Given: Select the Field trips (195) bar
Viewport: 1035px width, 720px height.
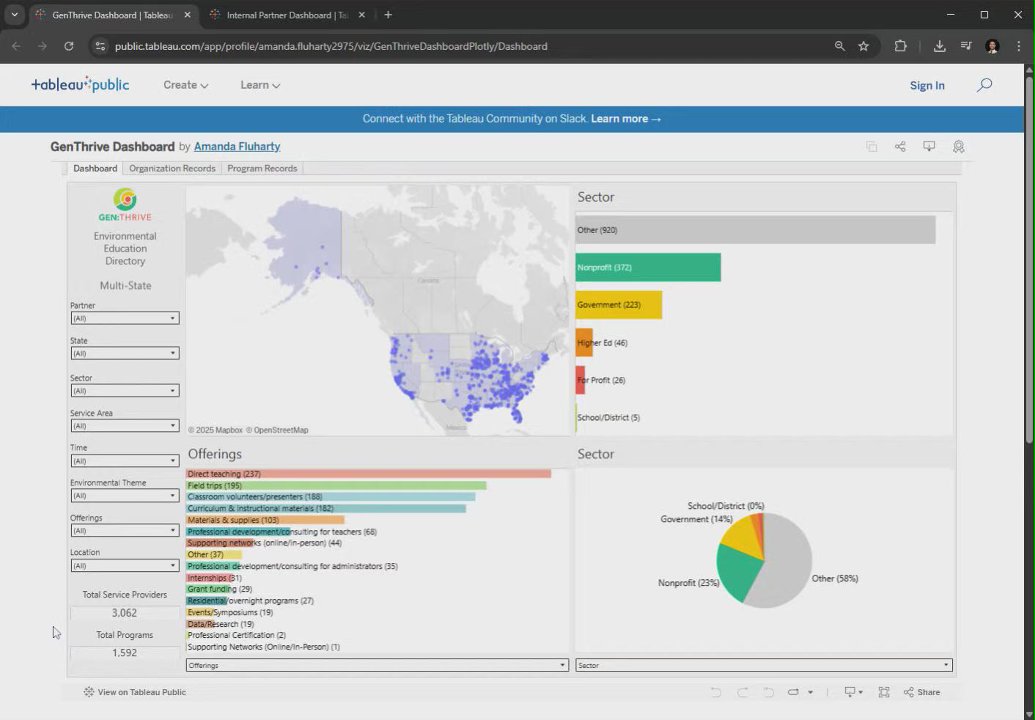Looking at the screenshot, I should pyautogui.click(x=336, y=486).
